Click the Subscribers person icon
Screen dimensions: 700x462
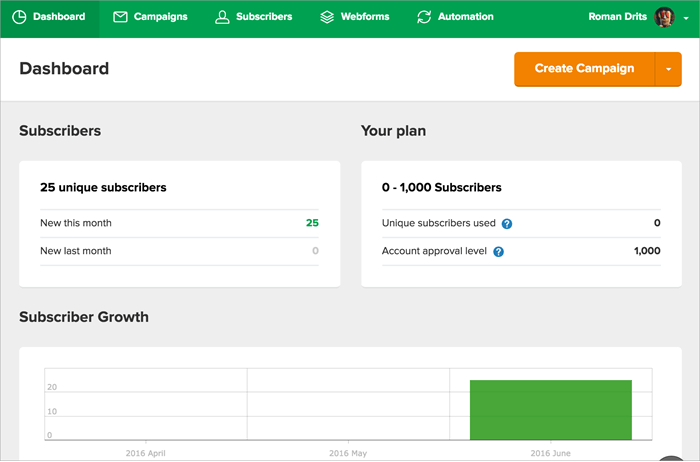pyautogui.click(x=222, y=17)
